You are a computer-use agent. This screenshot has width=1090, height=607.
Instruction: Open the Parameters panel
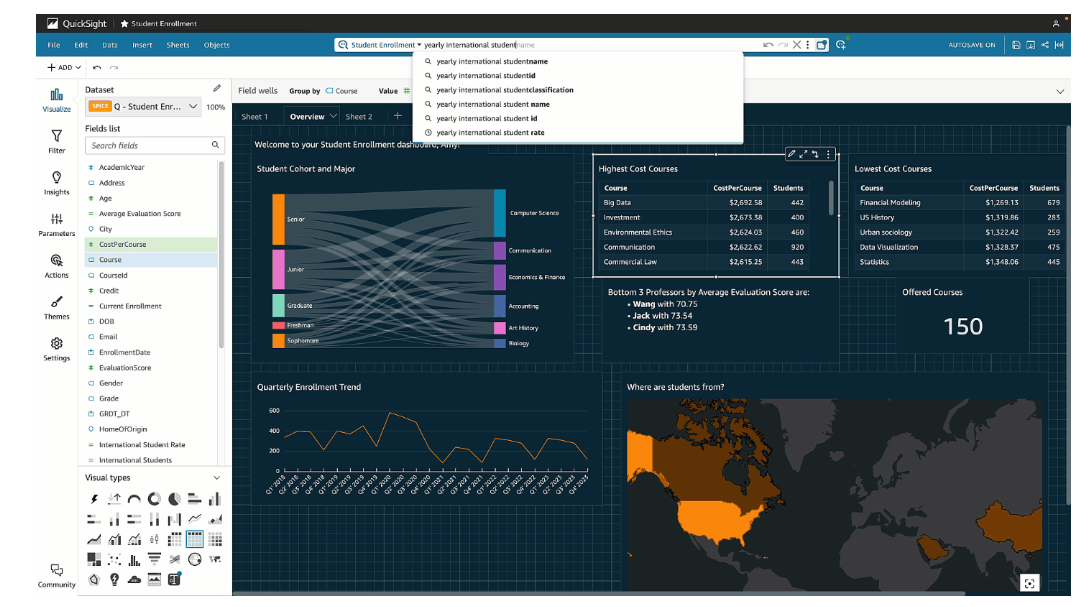pyautogui.click(x=56, y=225)
